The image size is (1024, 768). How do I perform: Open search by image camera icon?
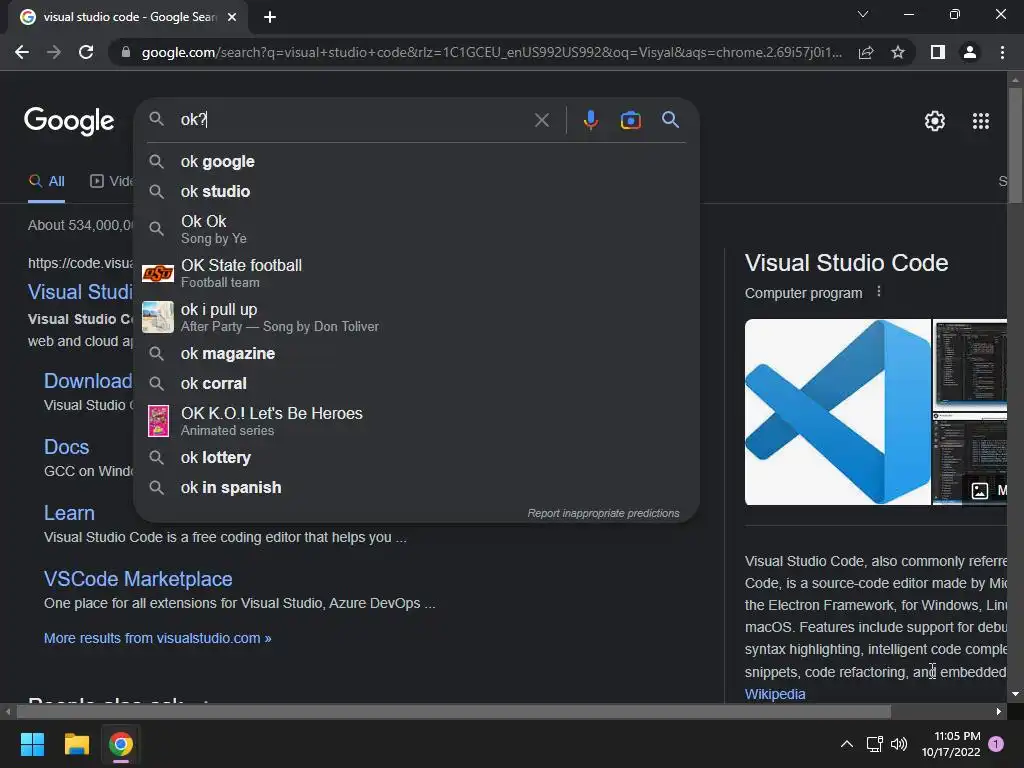coord(630,120)
